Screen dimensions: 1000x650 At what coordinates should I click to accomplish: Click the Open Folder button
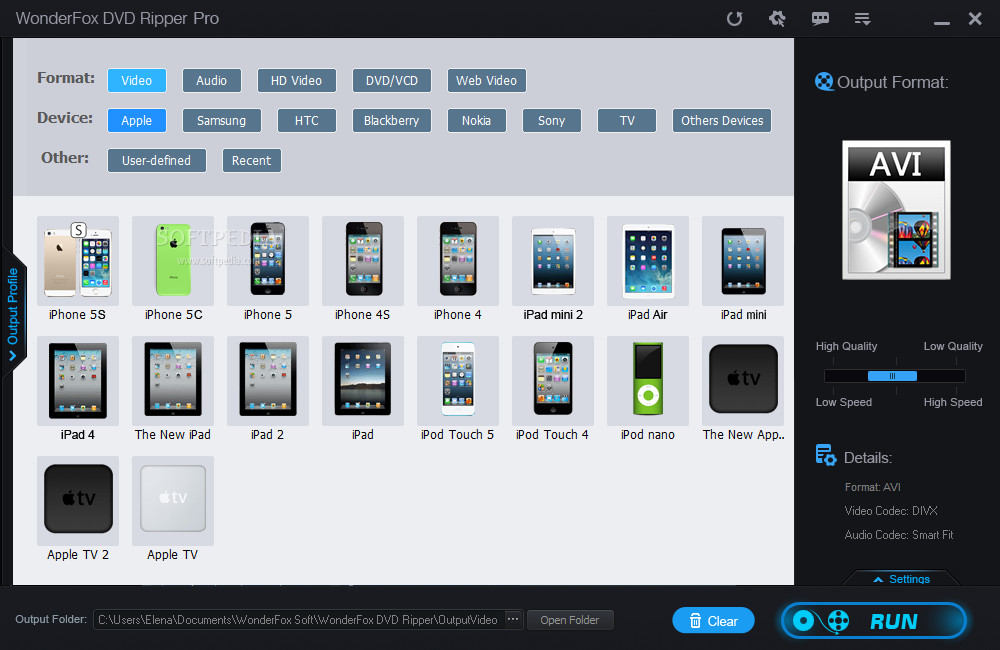pyautogui.click(x=570, y=620)
